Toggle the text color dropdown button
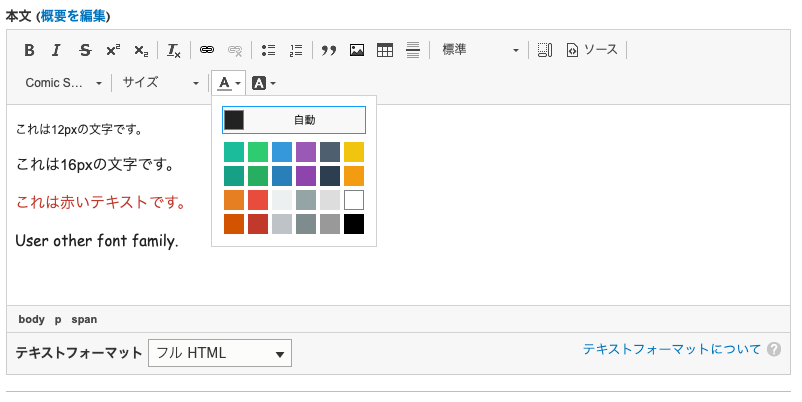 229,83
